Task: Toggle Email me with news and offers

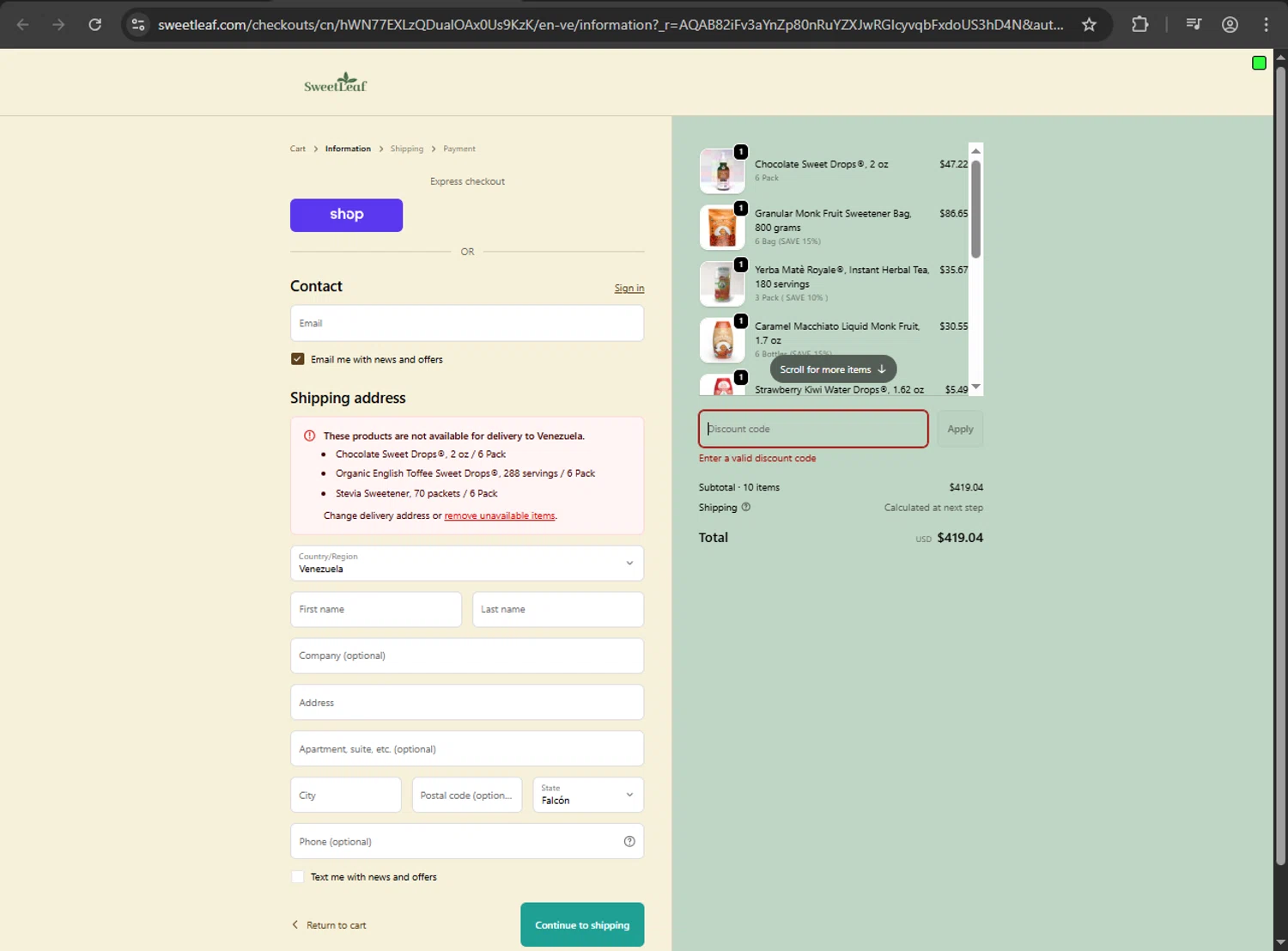Action: click(297, 359)
